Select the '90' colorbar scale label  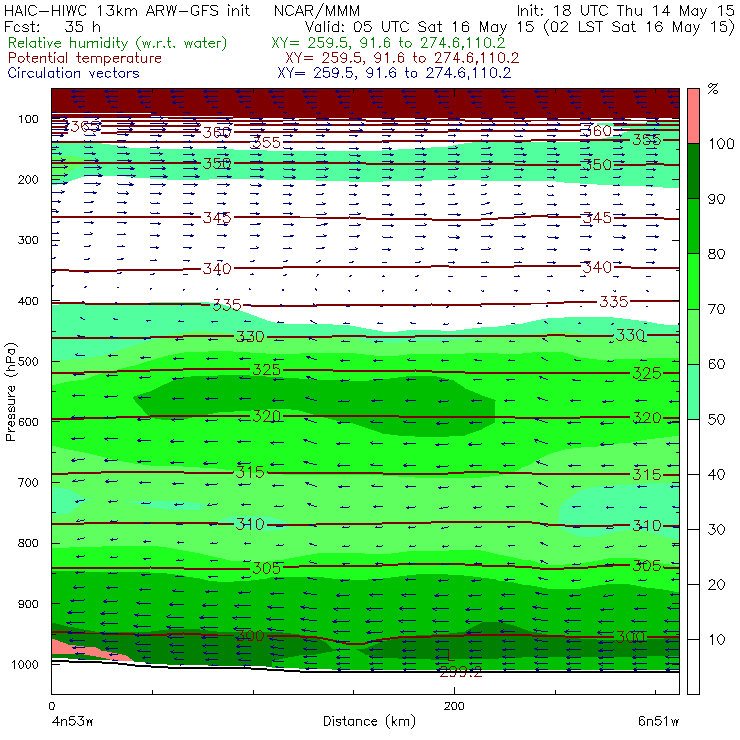click(716, 199)
